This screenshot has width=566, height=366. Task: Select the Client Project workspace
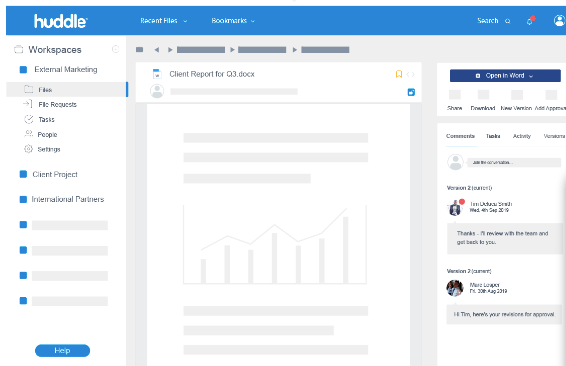pos(55,174)
